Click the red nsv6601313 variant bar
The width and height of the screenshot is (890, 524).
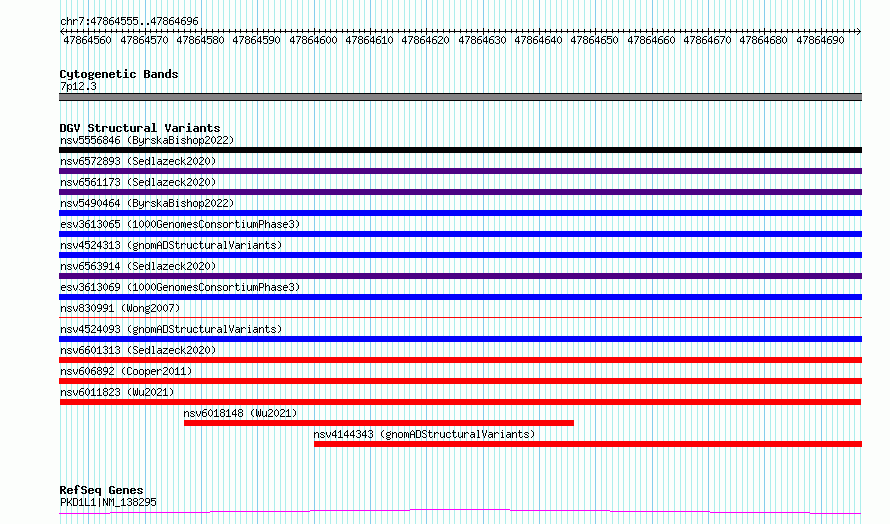(460, 360)
